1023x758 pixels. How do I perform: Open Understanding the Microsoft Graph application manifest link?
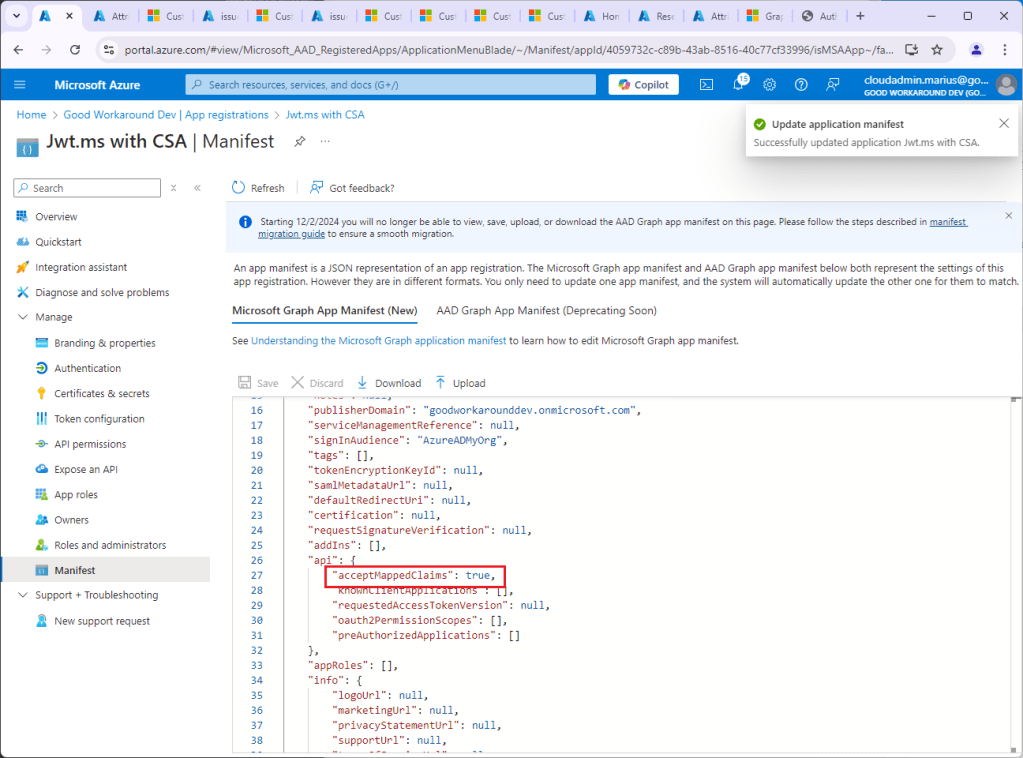coord(378,341)
